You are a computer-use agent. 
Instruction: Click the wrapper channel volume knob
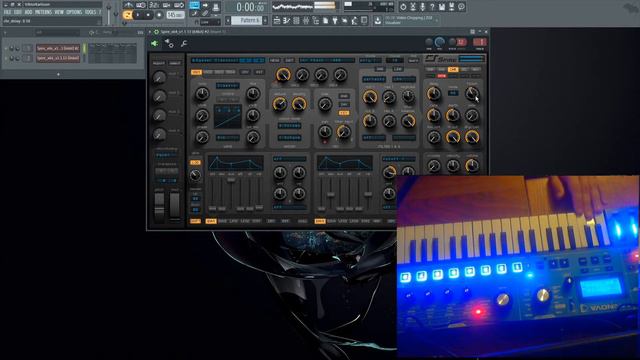[439, 42]
